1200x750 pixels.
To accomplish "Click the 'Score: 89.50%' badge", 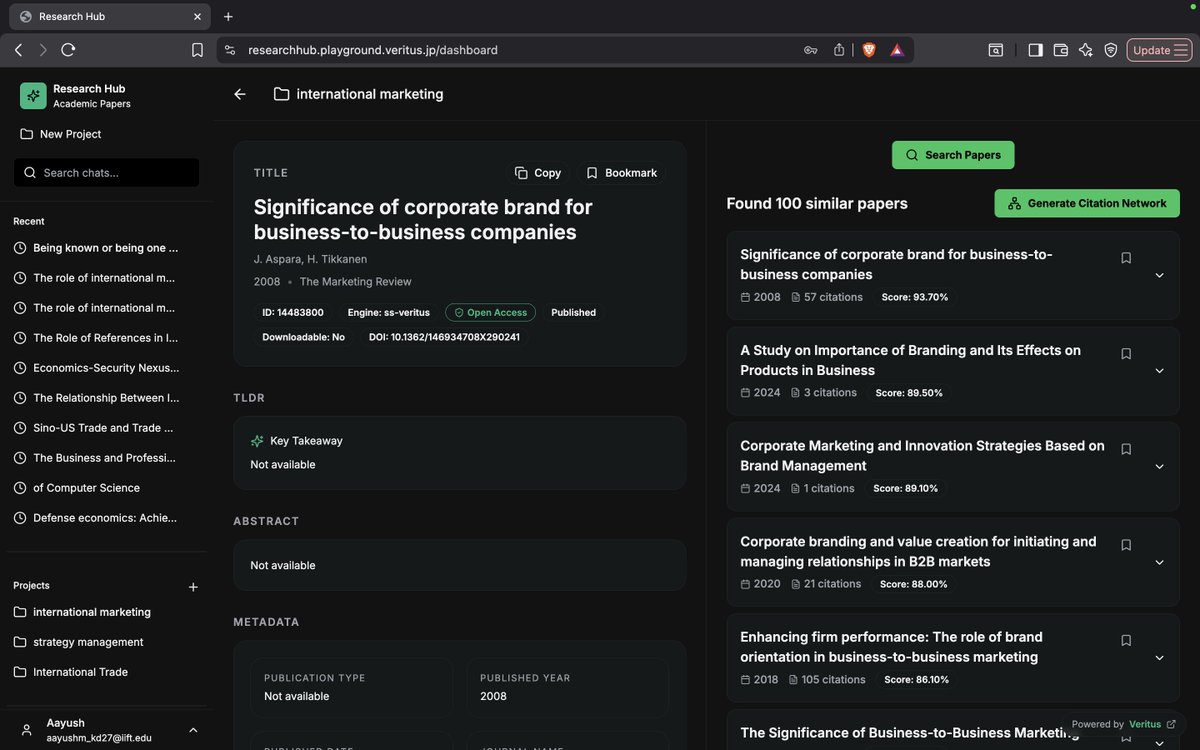I will point(909,393).
